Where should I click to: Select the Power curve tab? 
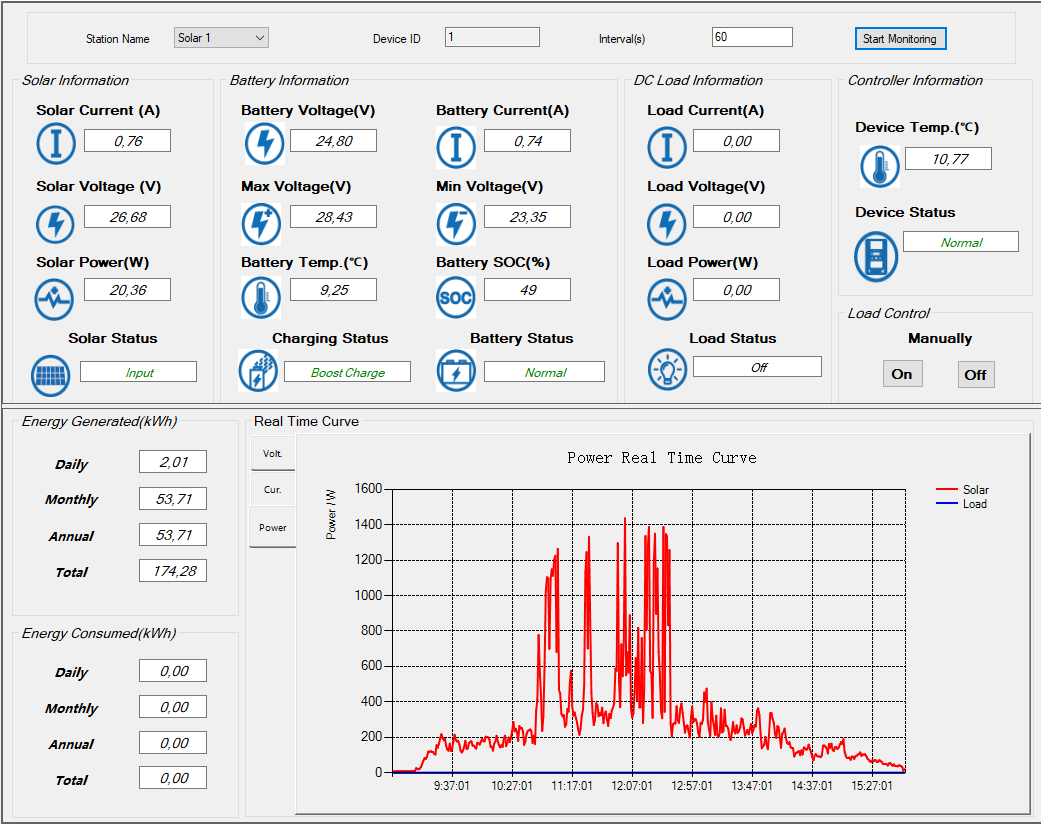(273, 527)
